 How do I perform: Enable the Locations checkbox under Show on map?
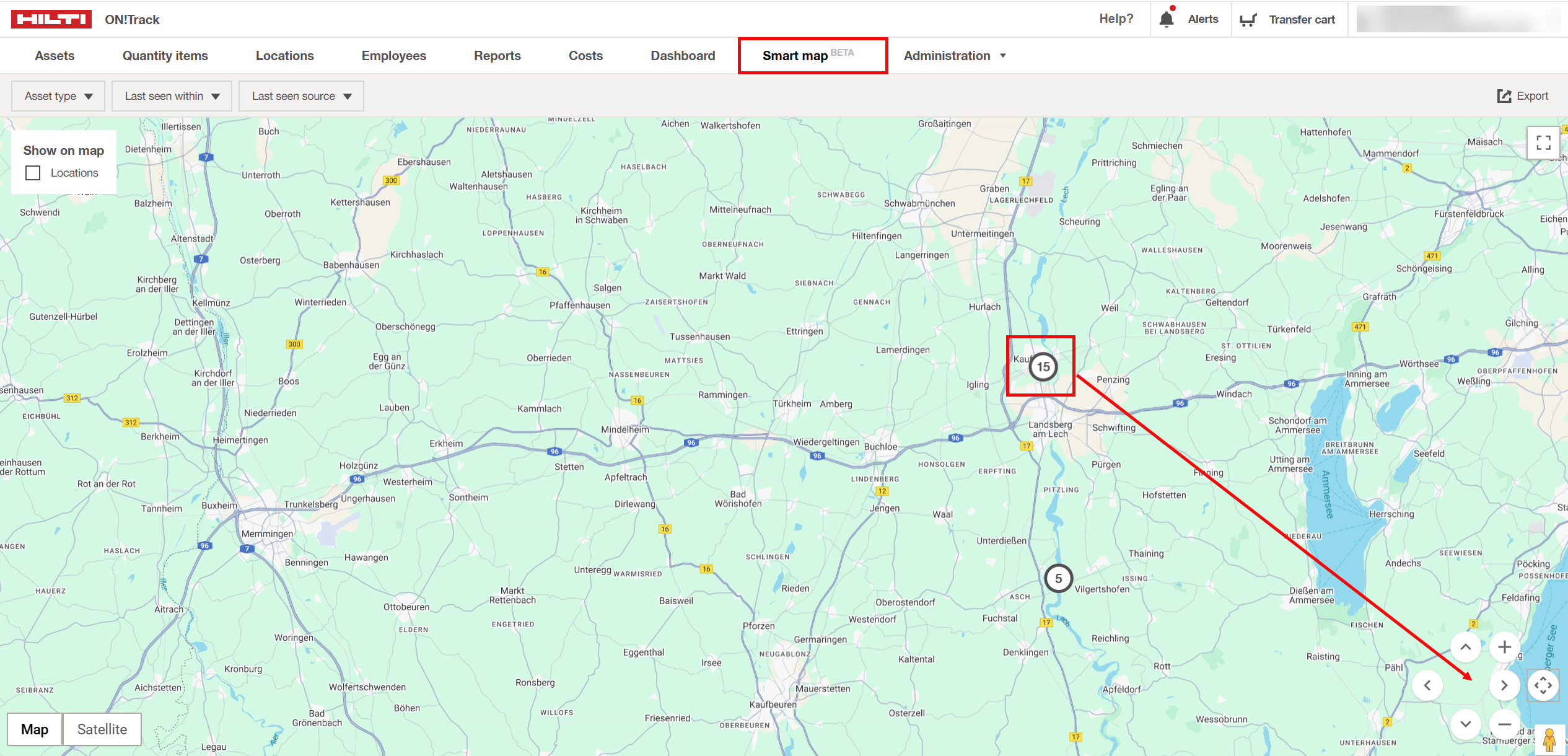pyautogui.click(x=32, y=172)
